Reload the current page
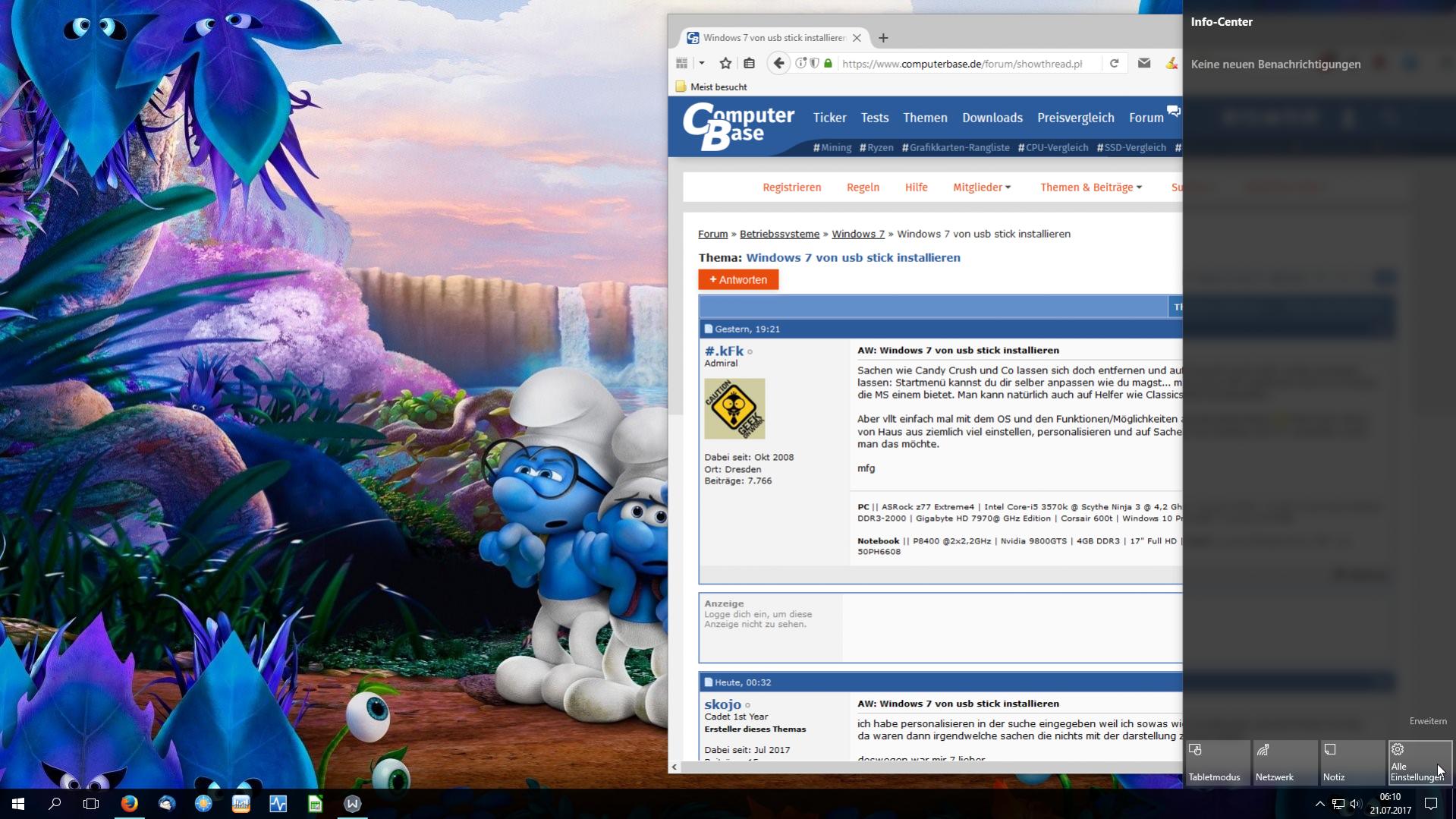1456x819 pixels. (1114, 64)
